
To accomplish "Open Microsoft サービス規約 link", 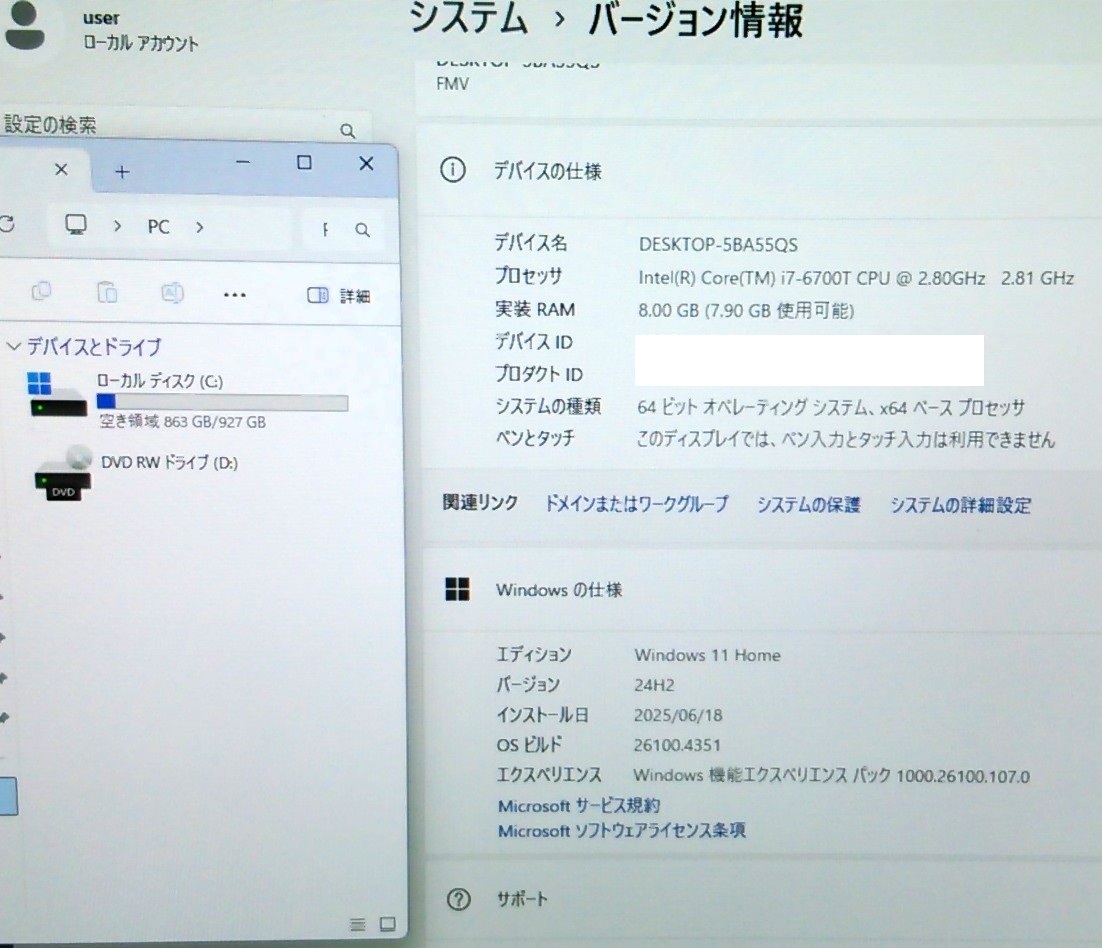I will click(x=579, y=805).
